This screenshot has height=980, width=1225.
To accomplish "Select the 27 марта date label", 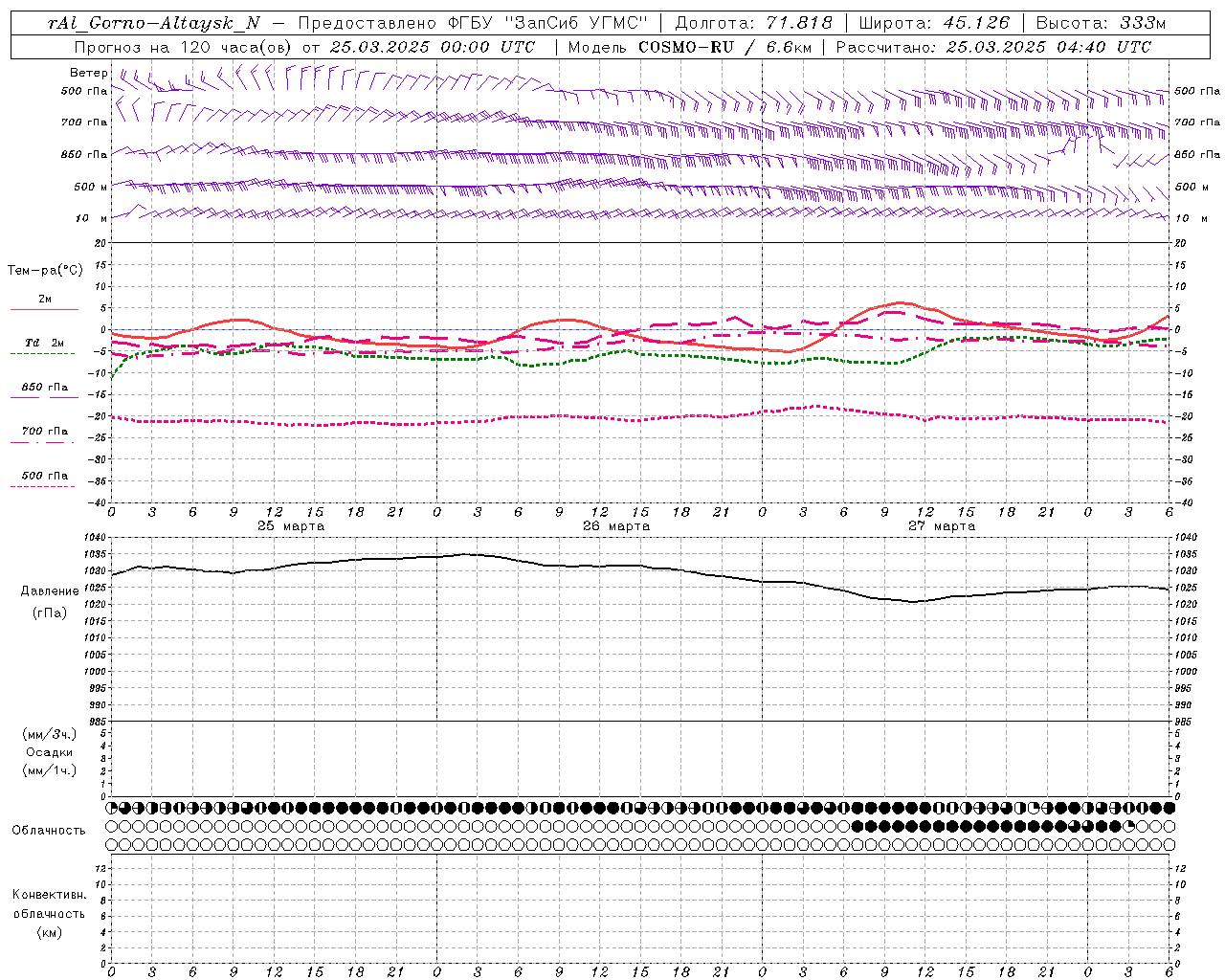I will (942, 526).
